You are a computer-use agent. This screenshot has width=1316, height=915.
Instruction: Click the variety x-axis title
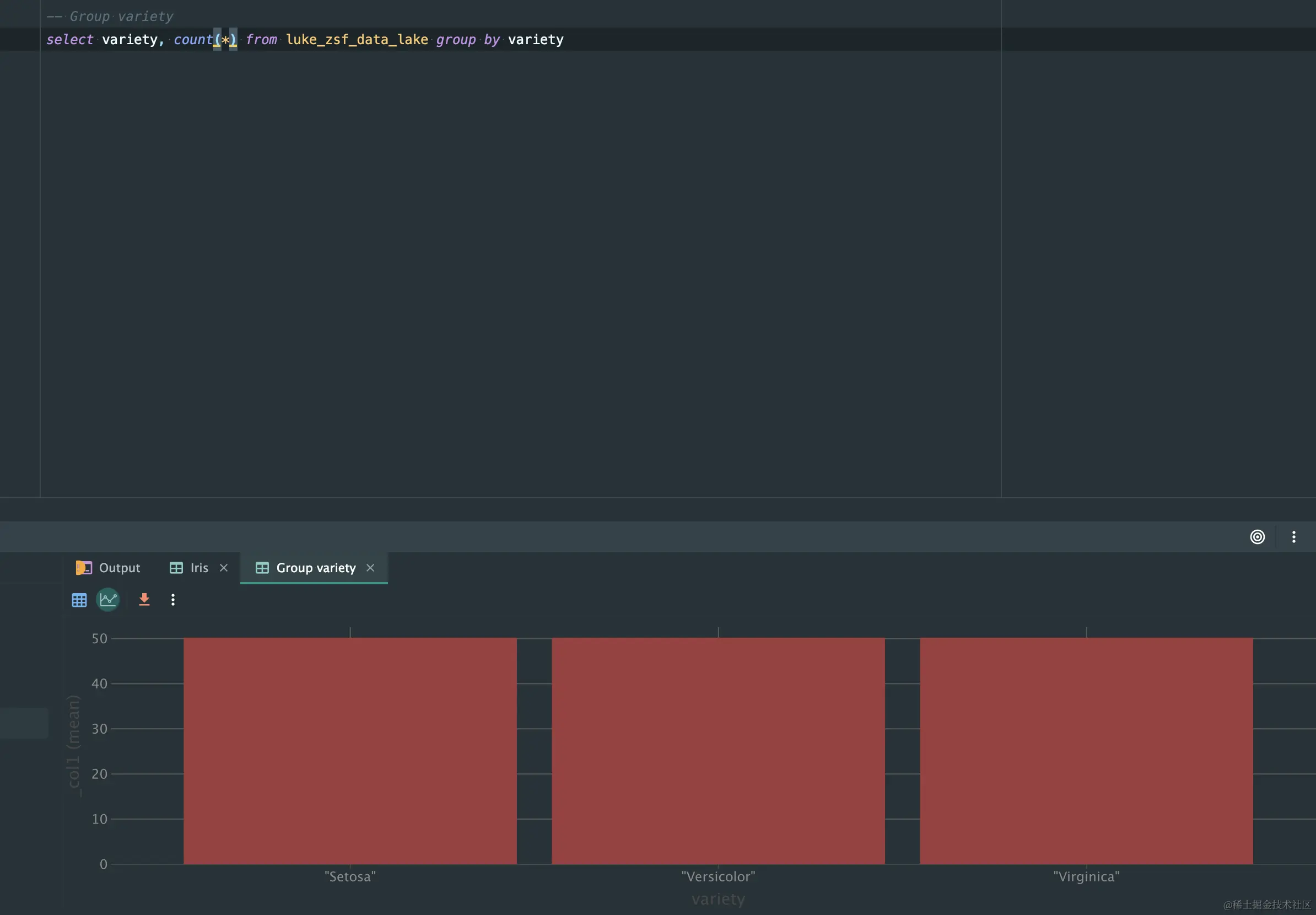coord(718,898)
